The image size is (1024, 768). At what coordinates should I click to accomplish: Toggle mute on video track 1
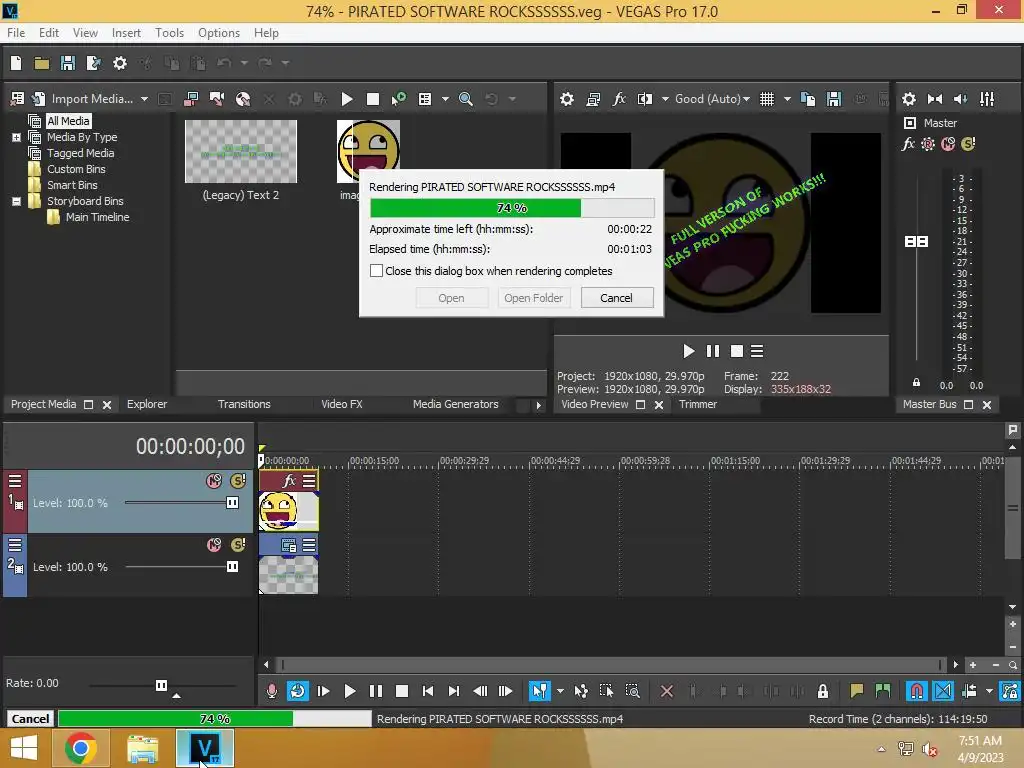(214, 481)
